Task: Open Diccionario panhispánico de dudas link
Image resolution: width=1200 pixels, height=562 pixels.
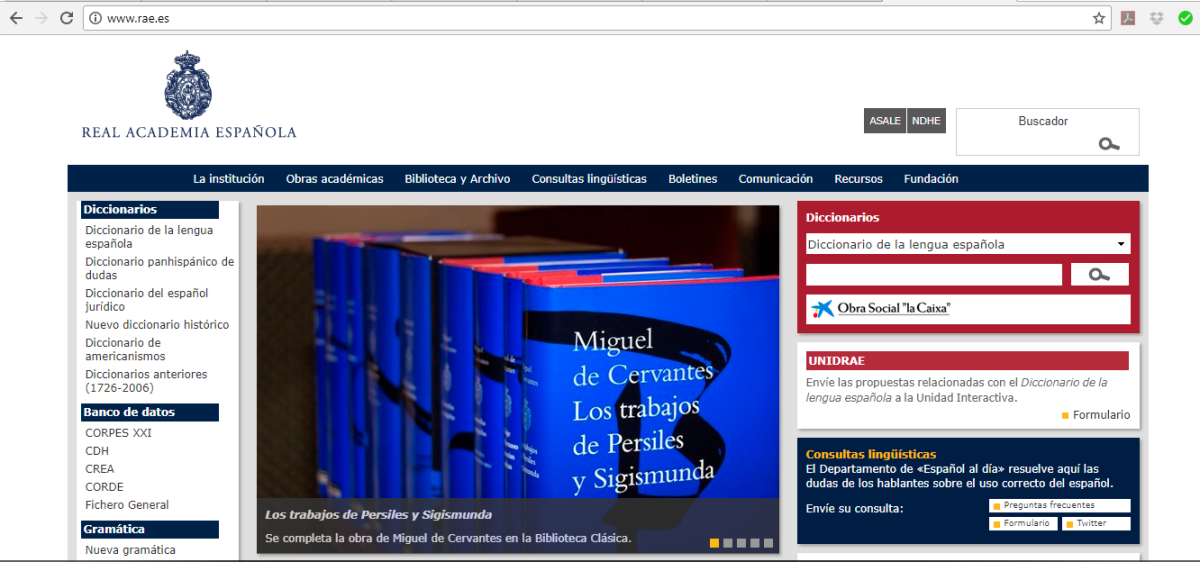Action: [159, 268]
